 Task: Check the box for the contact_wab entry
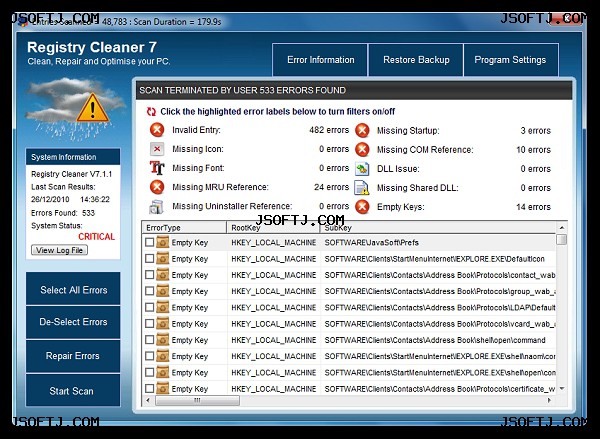(x=150, y=275)
